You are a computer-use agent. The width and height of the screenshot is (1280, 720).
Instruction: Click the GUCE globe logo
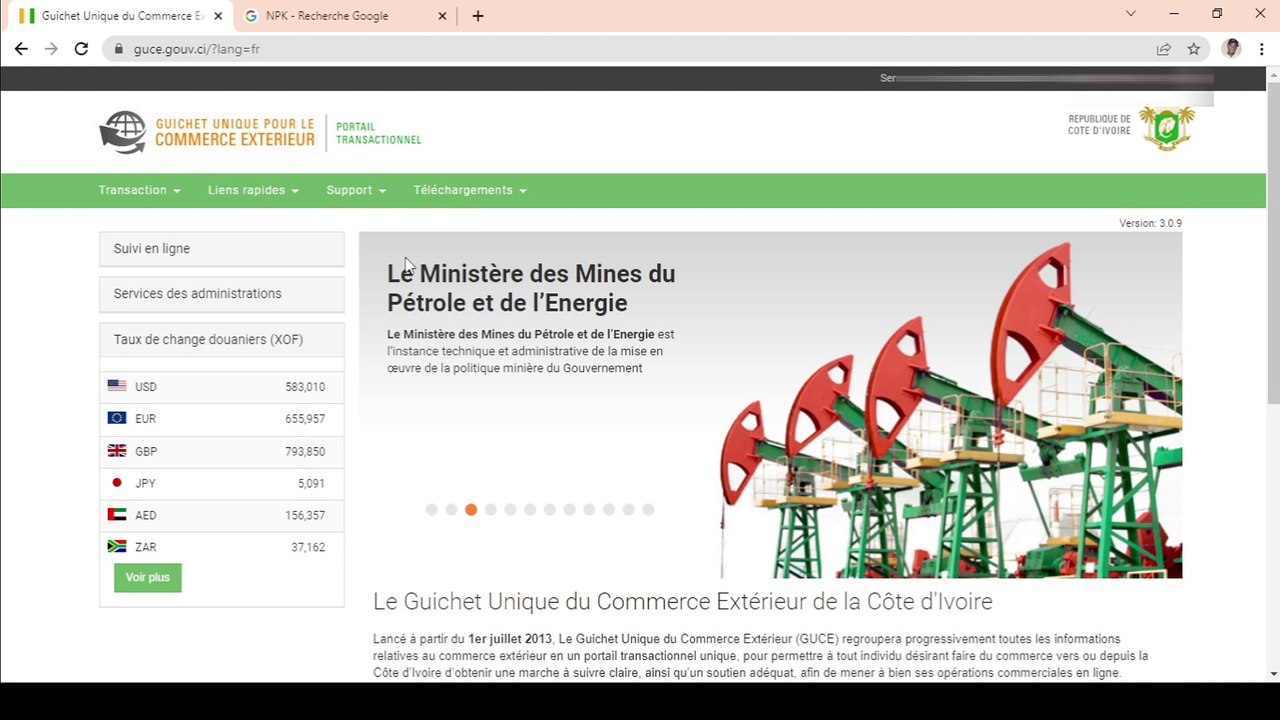123,132
